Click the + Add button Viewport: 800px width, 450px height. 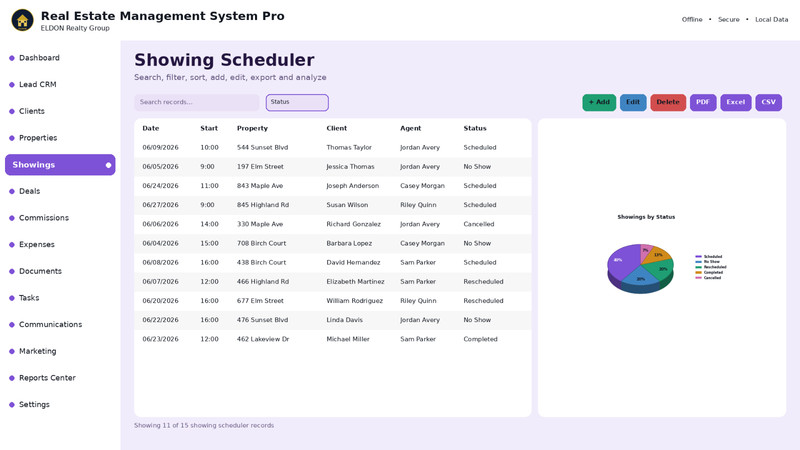click(599, 102)
